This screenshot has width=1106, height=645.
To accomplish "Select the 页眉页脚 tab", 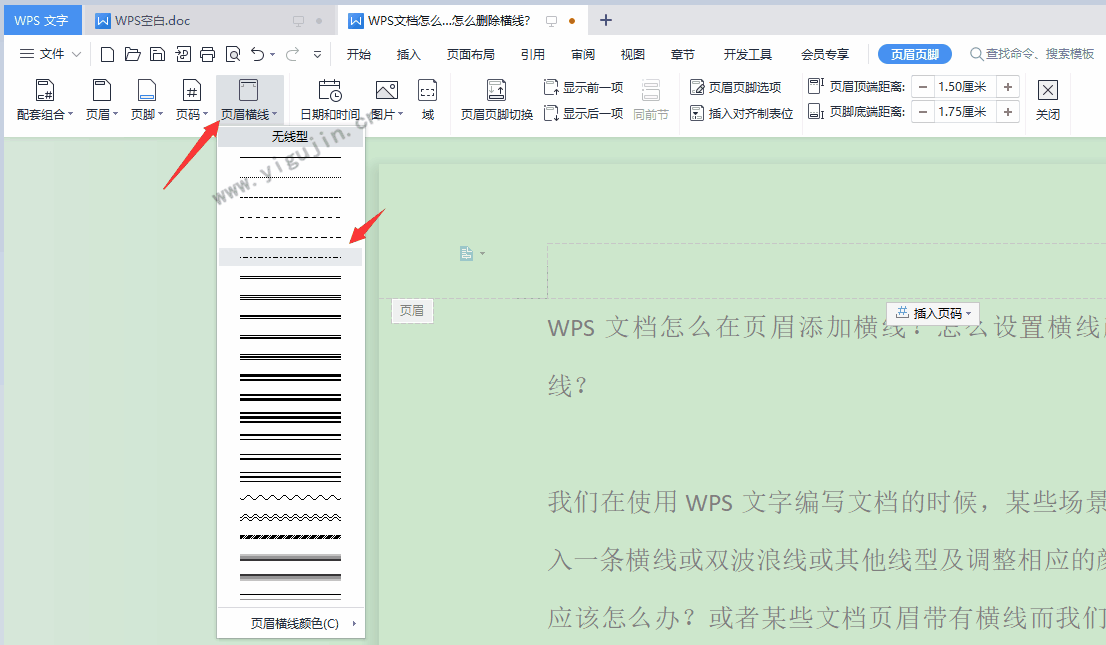I will (914, 54).
